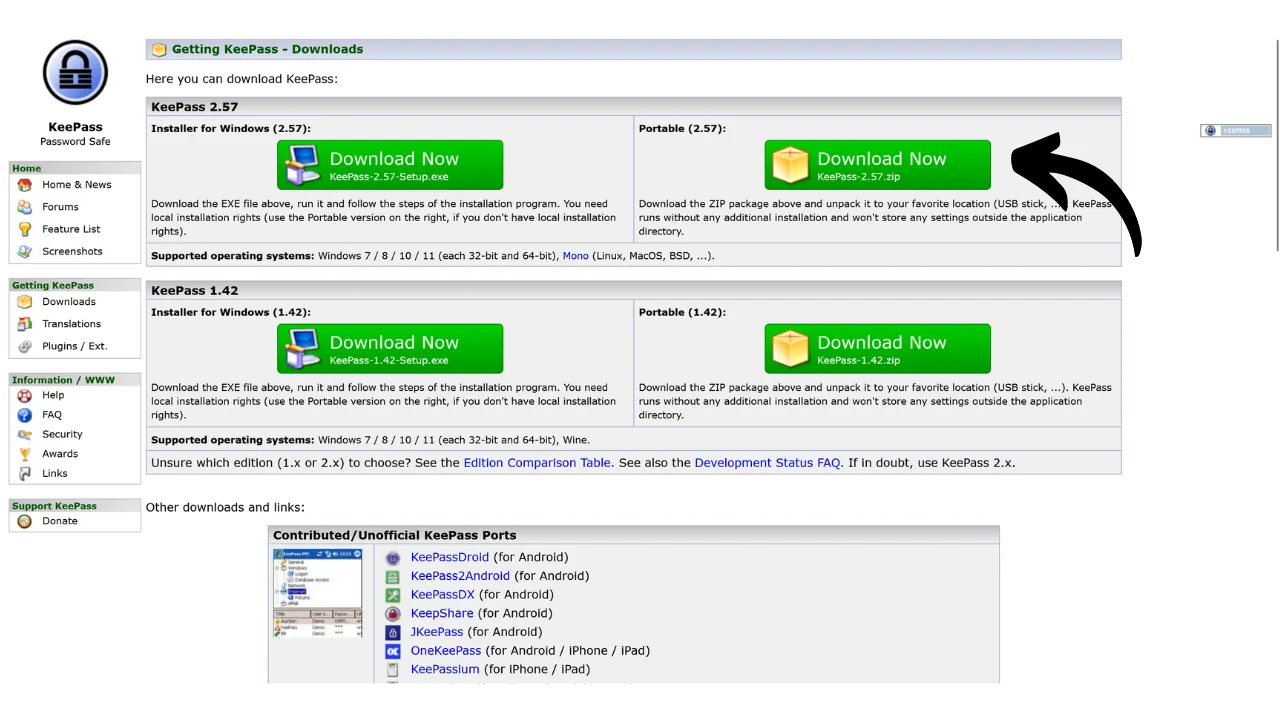
Task: Click the Downloads package icon
Action: click(24, 301)
